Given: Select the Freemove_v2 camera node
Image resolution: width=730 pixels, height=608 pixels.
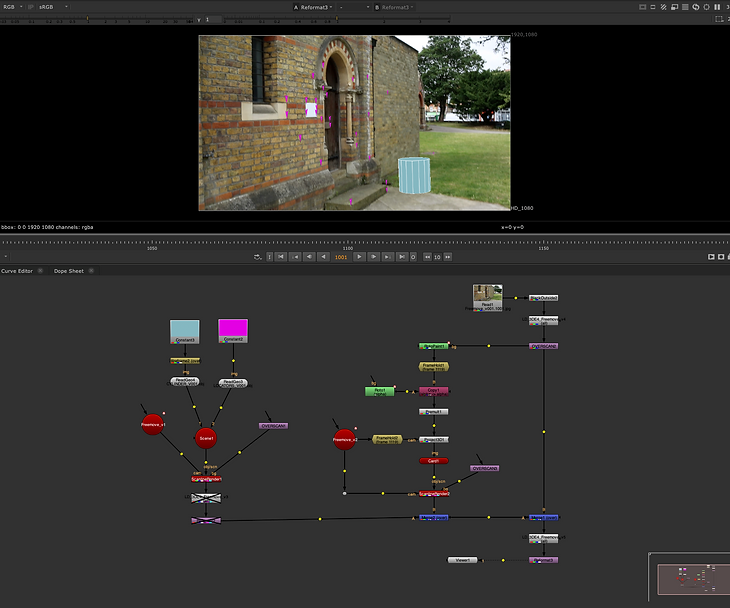Looking at the screenshot, I should (x=345, y=439).
